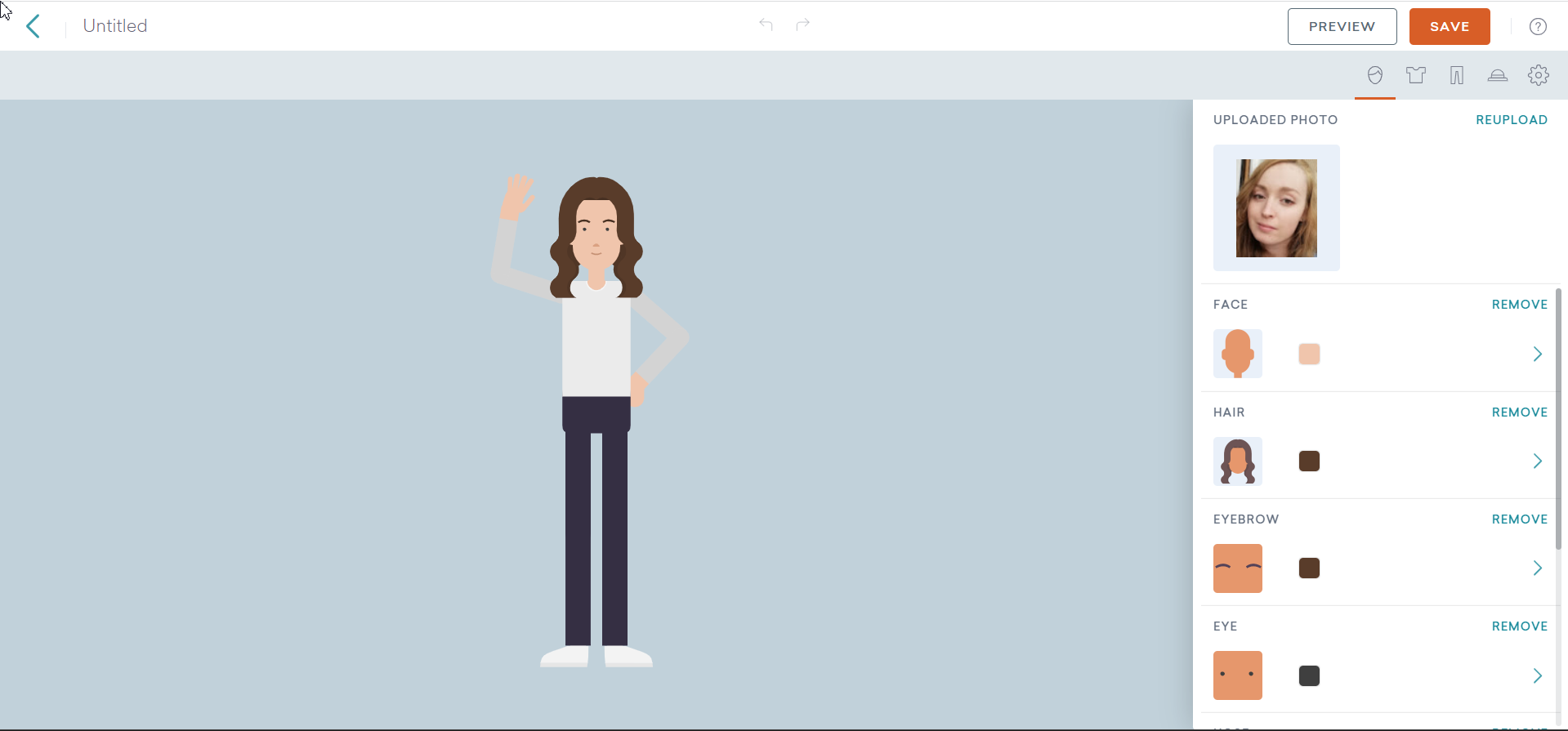Open the hat accessories tab icon

click(x=1498, y=75)
